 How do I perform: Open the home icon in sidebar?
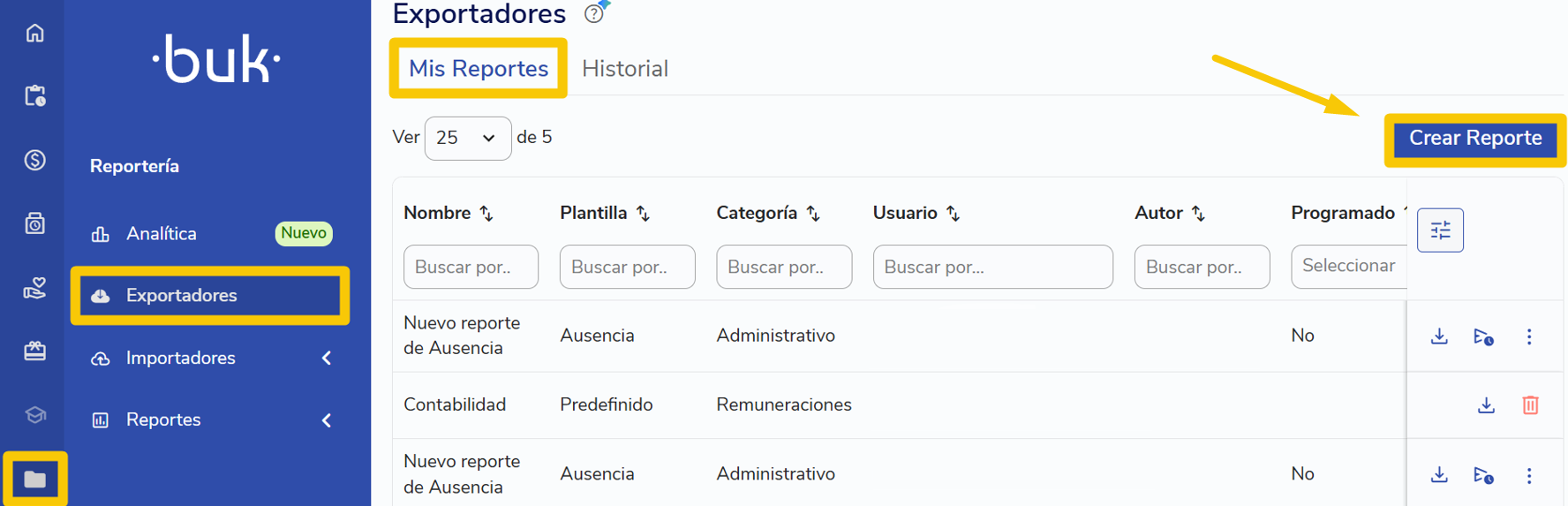coord(34,33)
